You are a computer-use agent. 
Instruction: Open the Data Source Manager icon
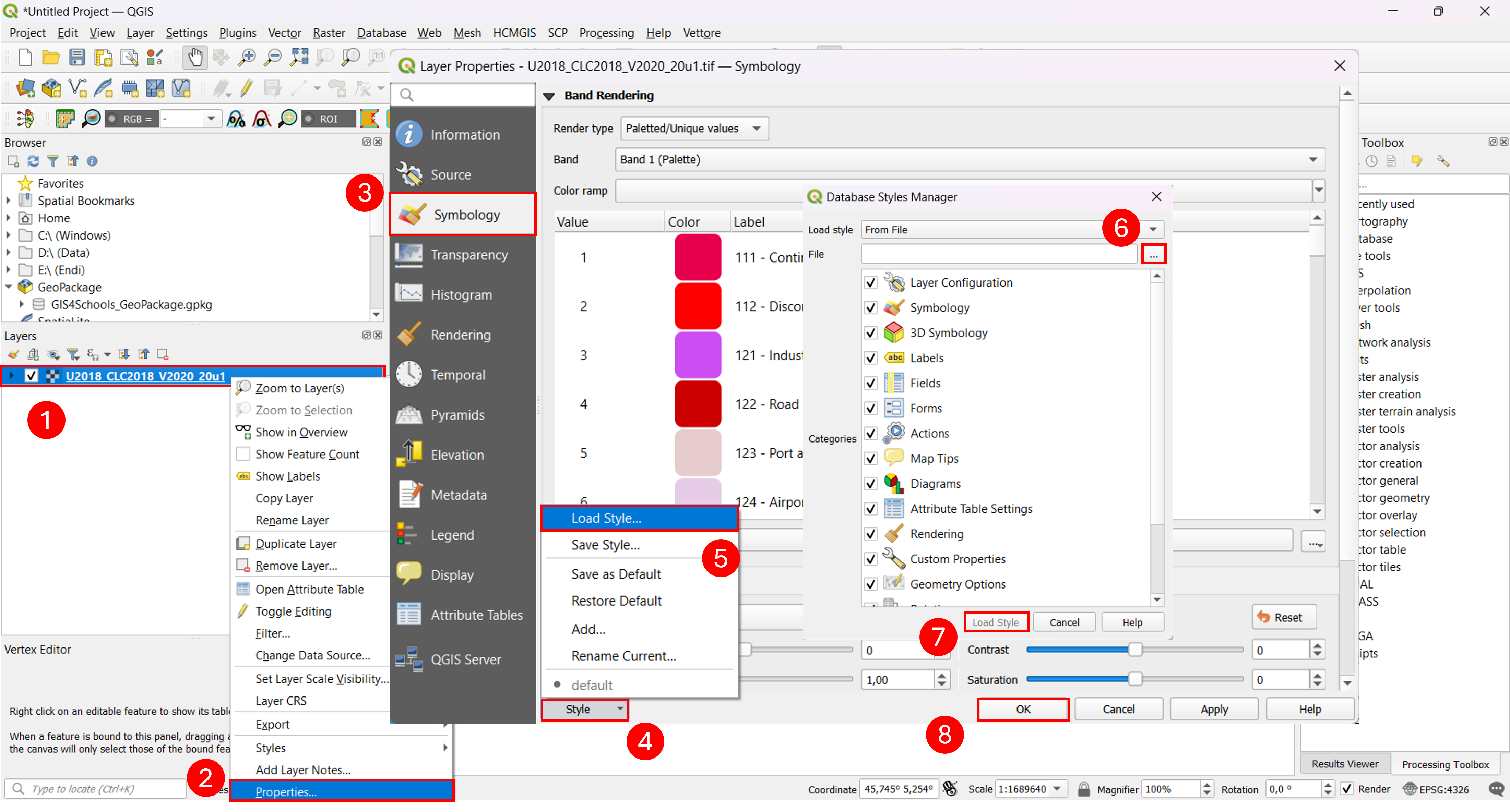[x=25, y=88]
